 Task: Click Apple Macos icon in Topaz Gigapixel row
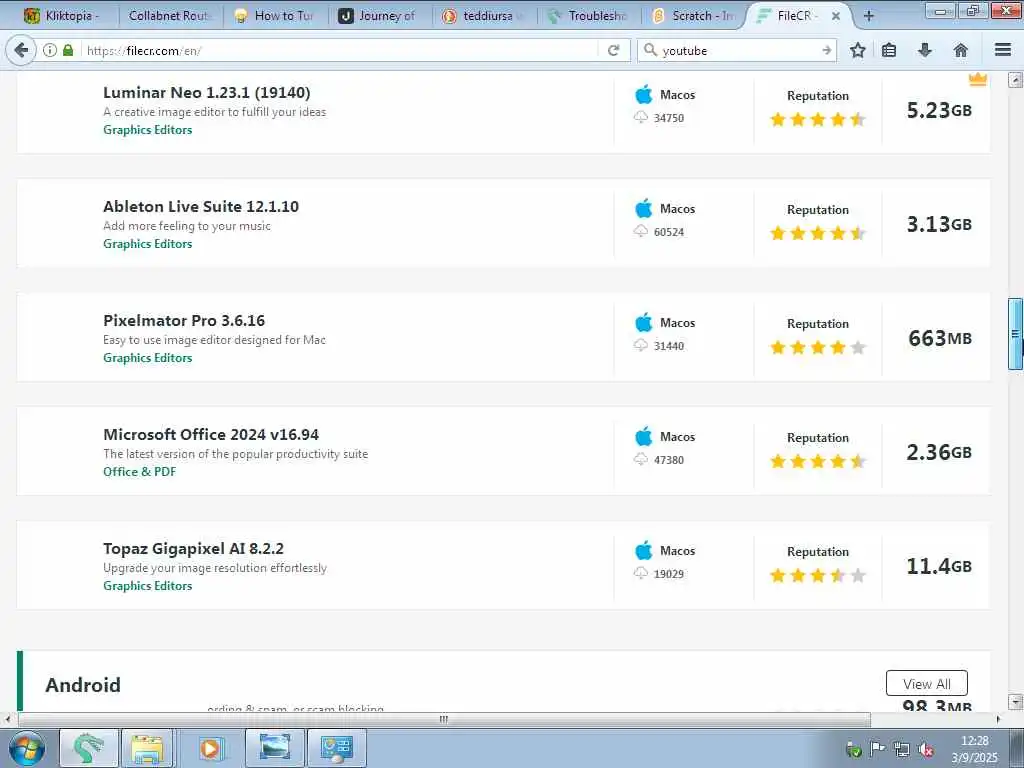pyautogui.click(x=643, y=551)
